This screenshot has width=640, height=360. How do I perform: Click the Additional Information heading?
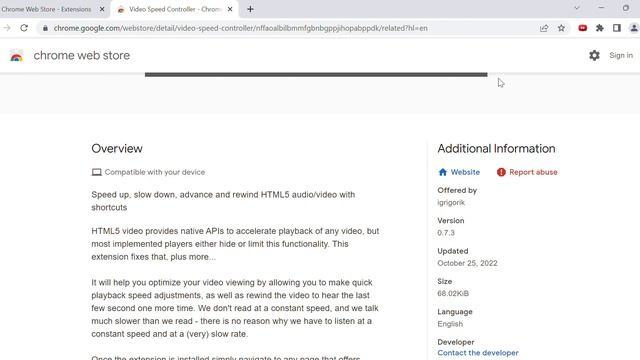tap(496, 149)
